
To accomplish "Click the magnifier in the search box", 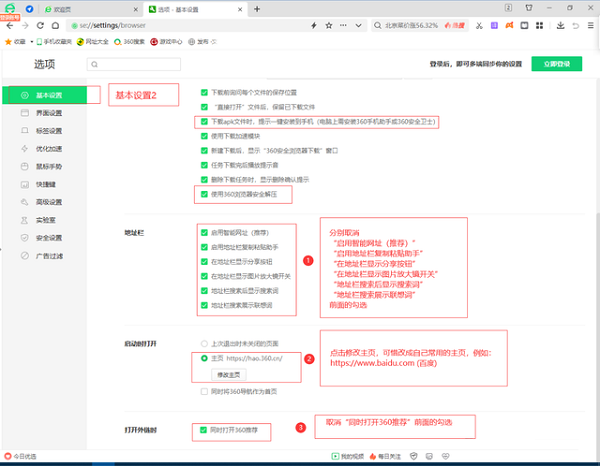I will [378, 25].
